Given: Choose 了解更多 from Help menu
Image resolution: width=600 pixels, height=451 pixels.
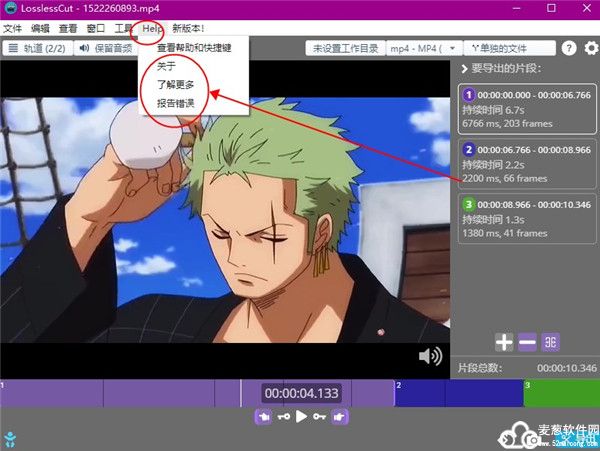Looking at the screenshot, I should [176, 85].
